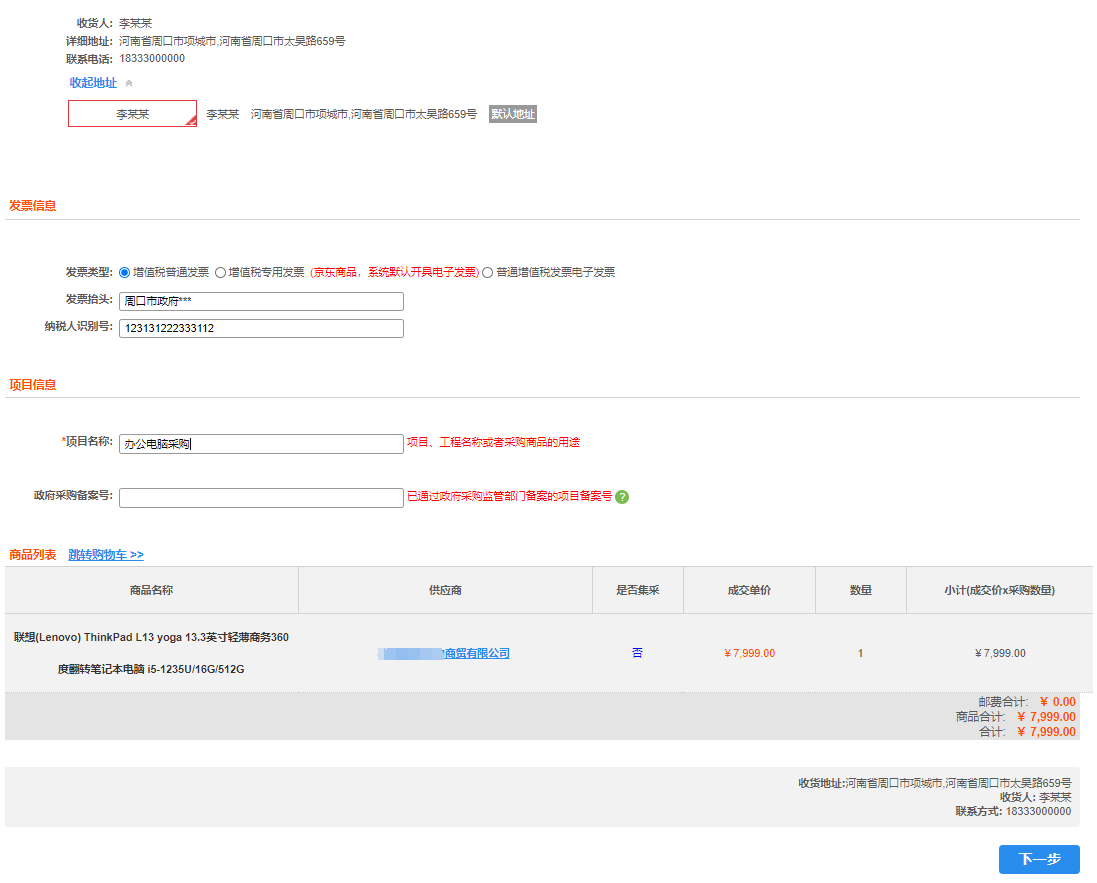Viewport: 1097px width, 883px height.
Task: Select 普通增值税发票电子发票 radio option
Action: click(x=487, y=272)
